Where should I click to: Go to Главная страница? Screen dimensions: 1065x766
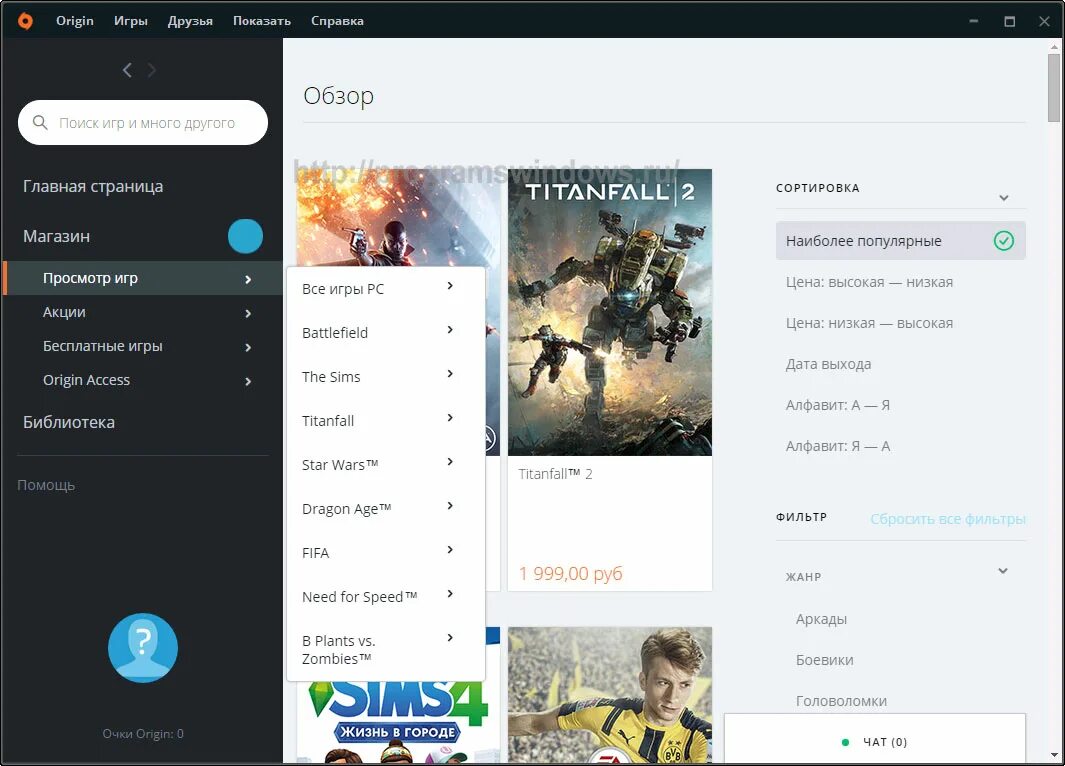93,186
